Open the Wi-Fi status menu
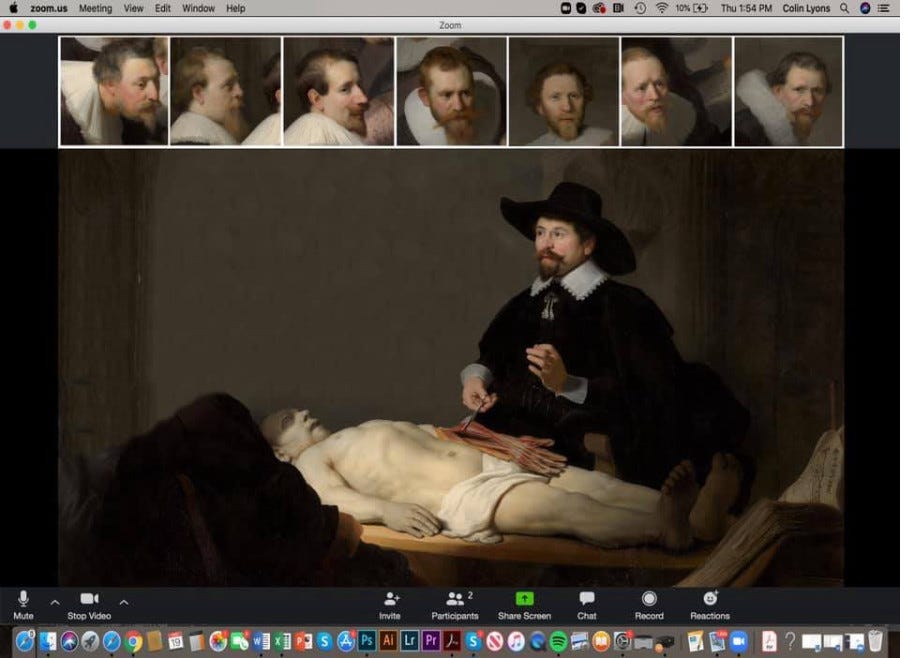910x658 pixels. [661, 8]
